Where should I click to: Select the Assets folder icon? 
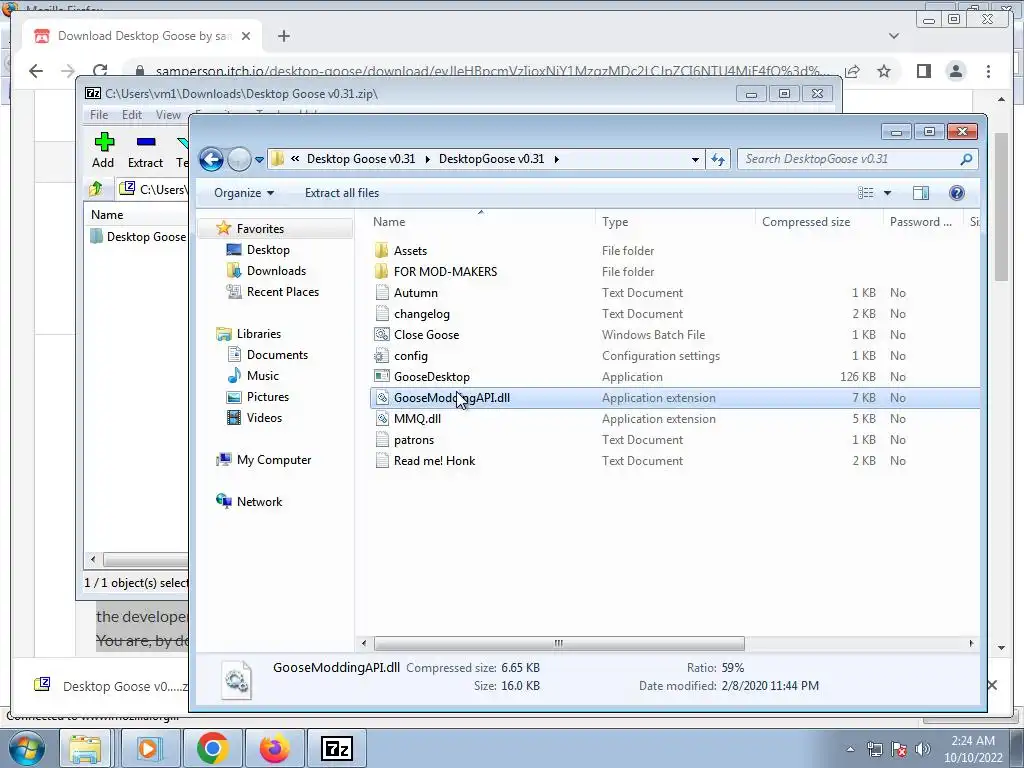(x=382, y=251)
